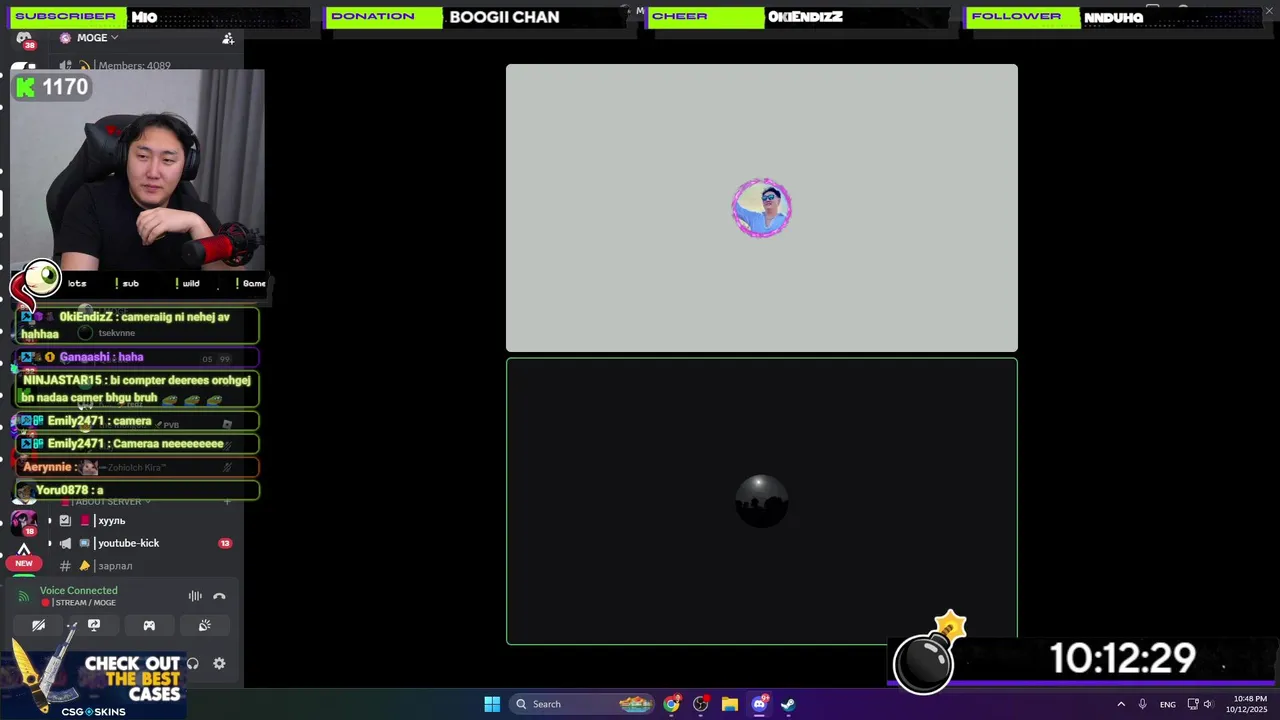The width and height of the screenshot is (1280, 720).
Task: Click the !sub command label in overlay
Action: coord(127,283)
